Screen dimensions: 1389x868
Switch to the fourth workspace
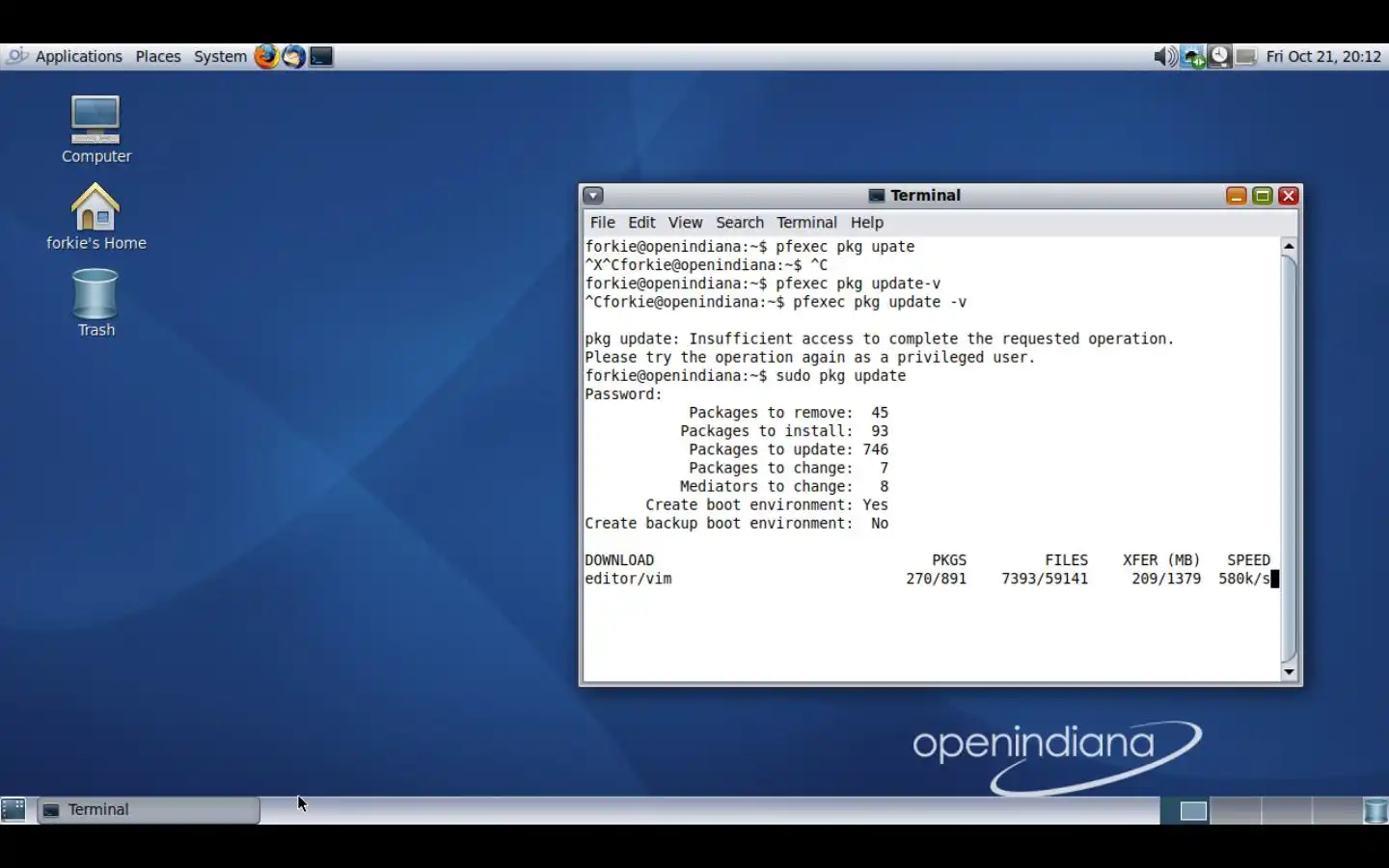(x=1336, y=810)
